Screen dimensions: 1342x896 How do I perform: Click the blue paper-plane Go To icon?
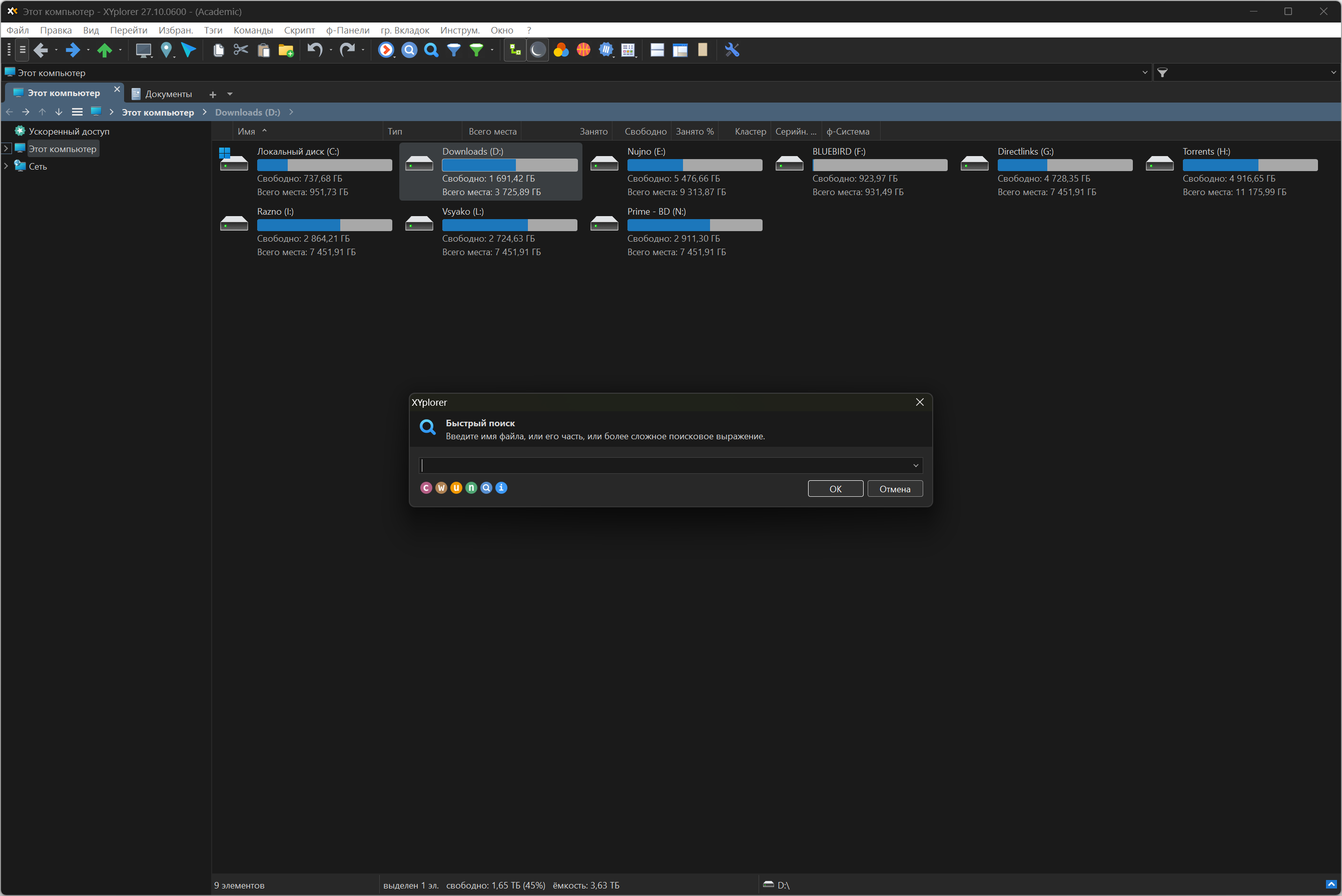click(189, 51)
